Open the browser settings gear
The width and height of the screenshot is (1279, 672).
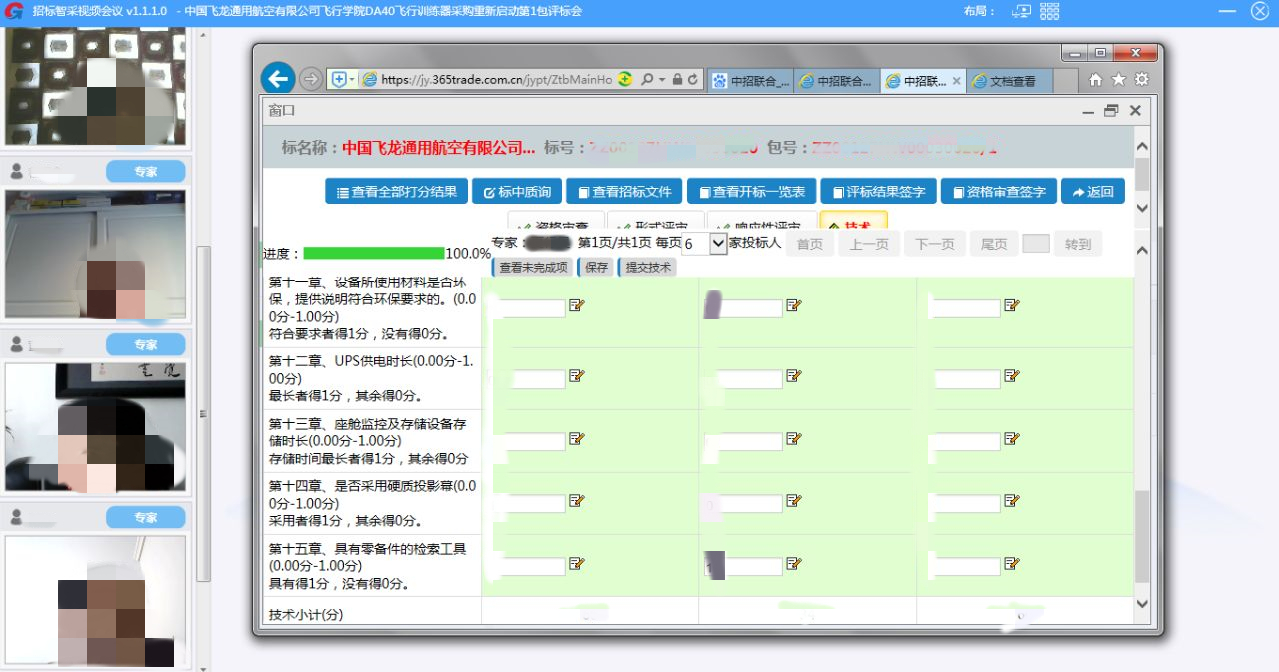point(1141,80)
